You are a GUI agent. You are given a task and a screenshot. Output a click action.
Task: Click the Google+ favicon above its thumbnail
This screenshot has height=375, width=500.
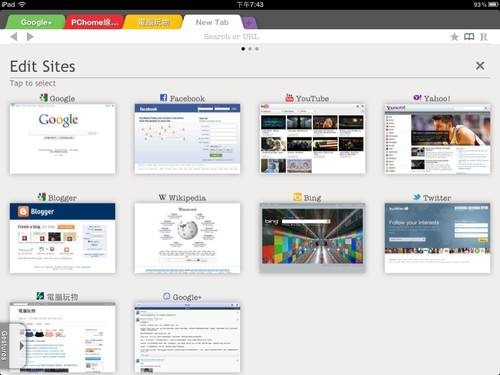(166, 296)
